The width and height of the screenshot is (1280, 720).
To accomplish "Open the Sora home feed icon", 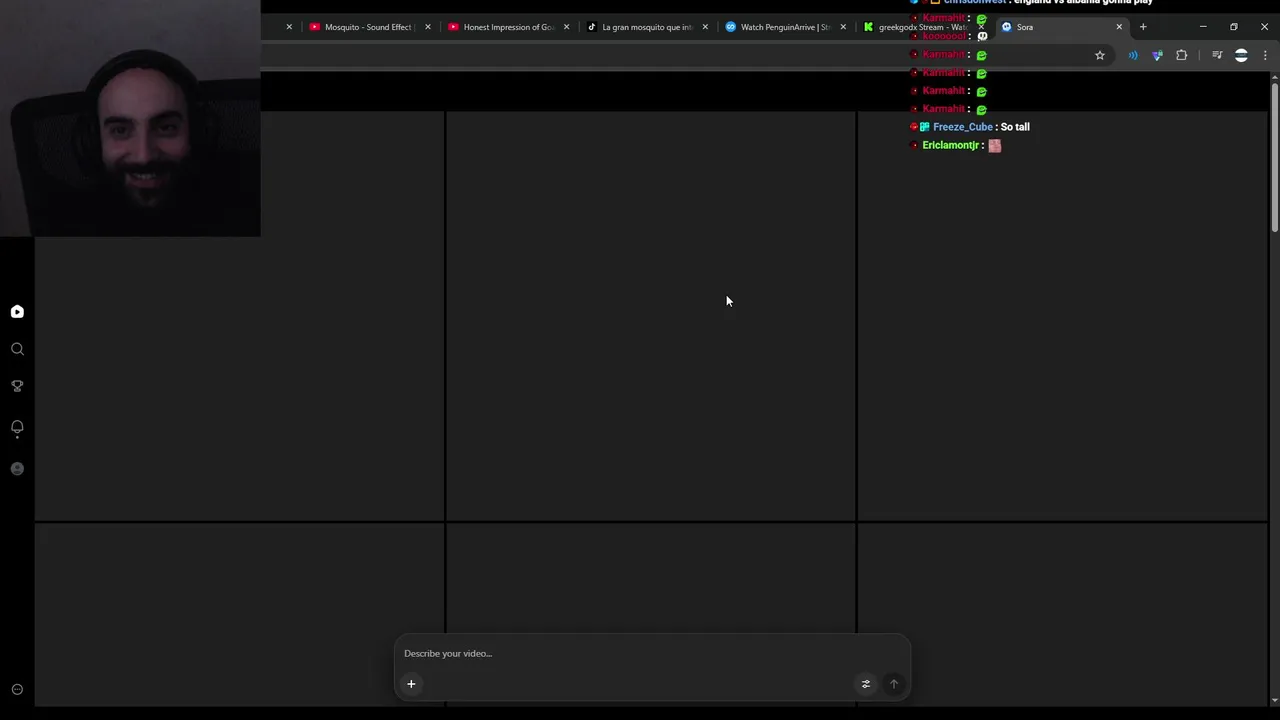I will click(x=17, y=312).
